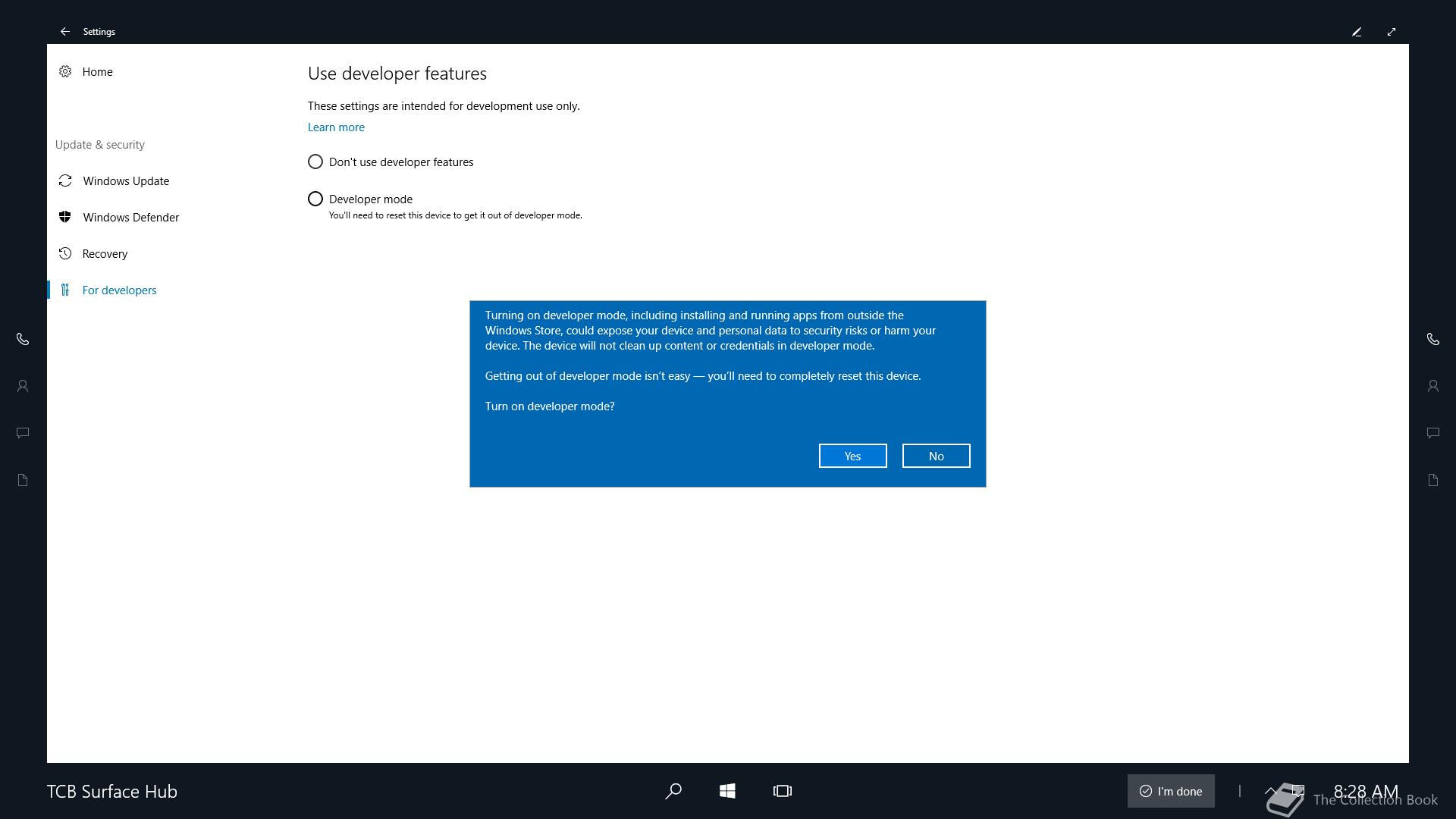This screenshot has height=819, width=1456.
Task: Open the pen annotation icon at top right
Action: [x=1357, y=32]
